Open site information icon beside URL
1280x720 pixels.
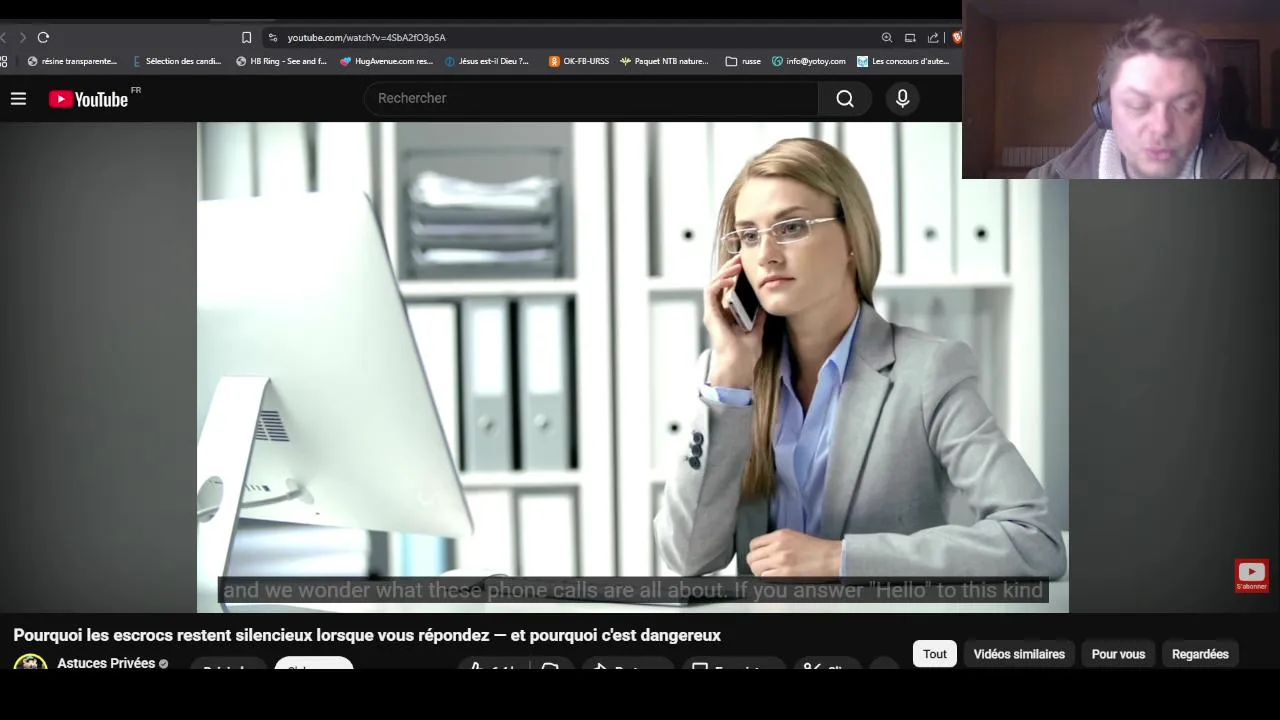coord(272,37)
